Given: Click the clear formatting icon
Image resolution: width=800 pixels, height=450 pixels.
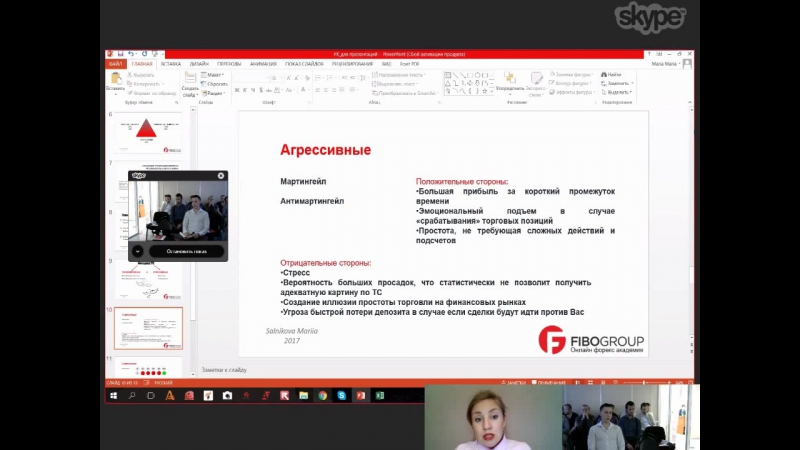Looking at the screenshot, I should (307, 78).
